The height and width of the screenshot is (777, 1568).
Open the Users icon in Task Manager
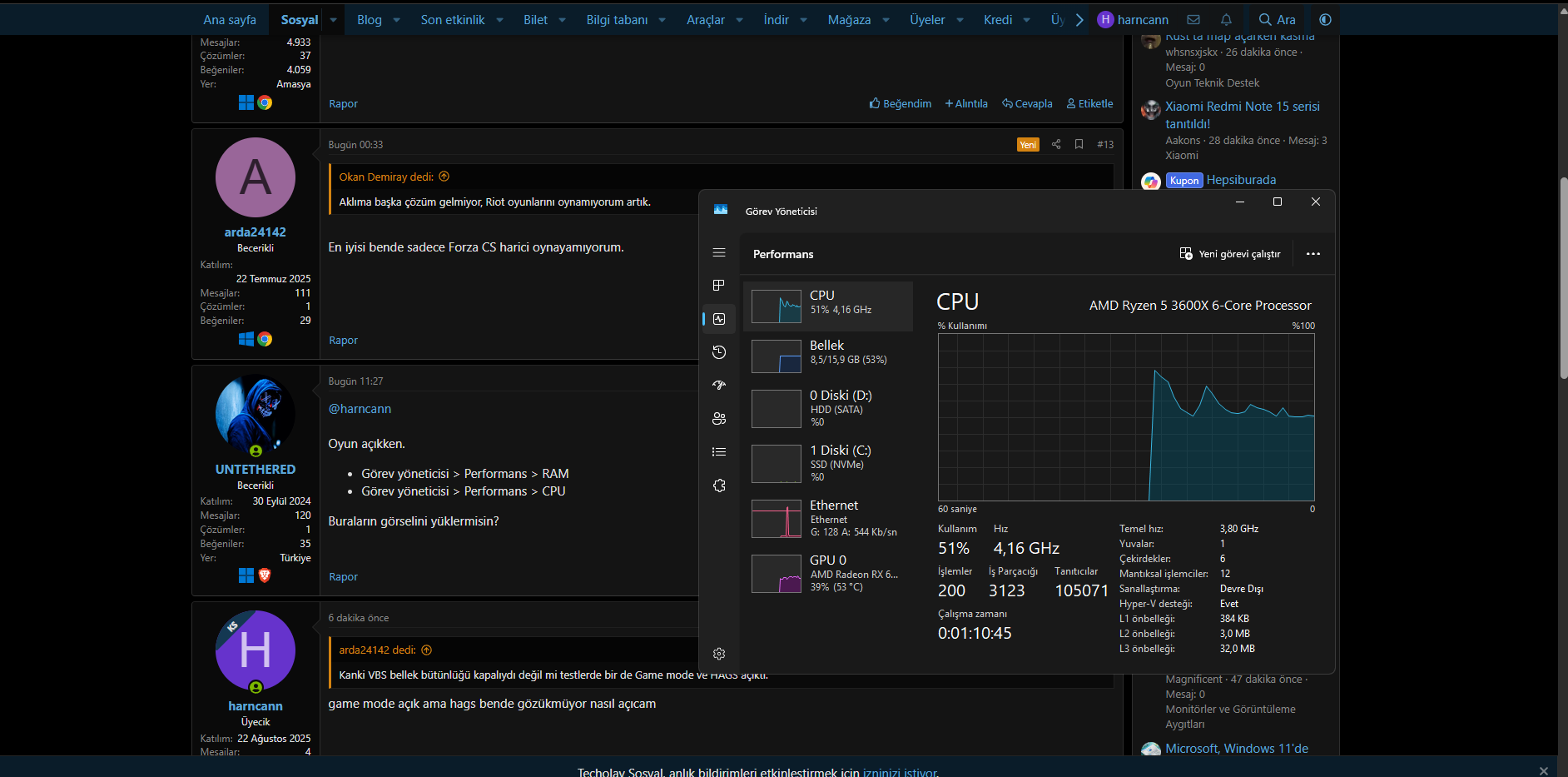pos(719,419)
